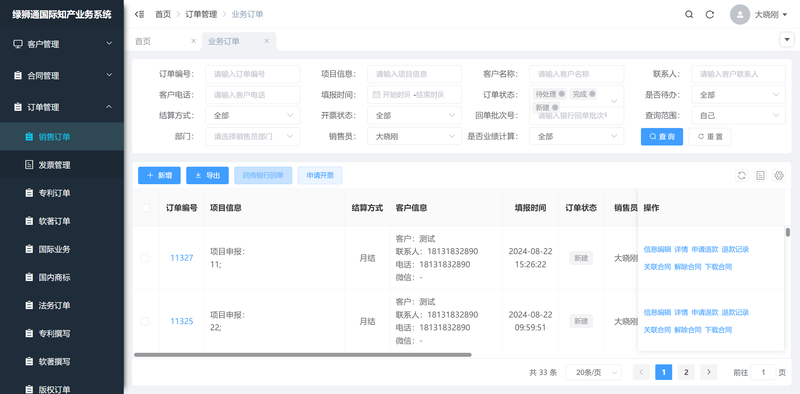
Task: Click the 国际业务 sidebar icon
Action: click(x=29, y=249)
